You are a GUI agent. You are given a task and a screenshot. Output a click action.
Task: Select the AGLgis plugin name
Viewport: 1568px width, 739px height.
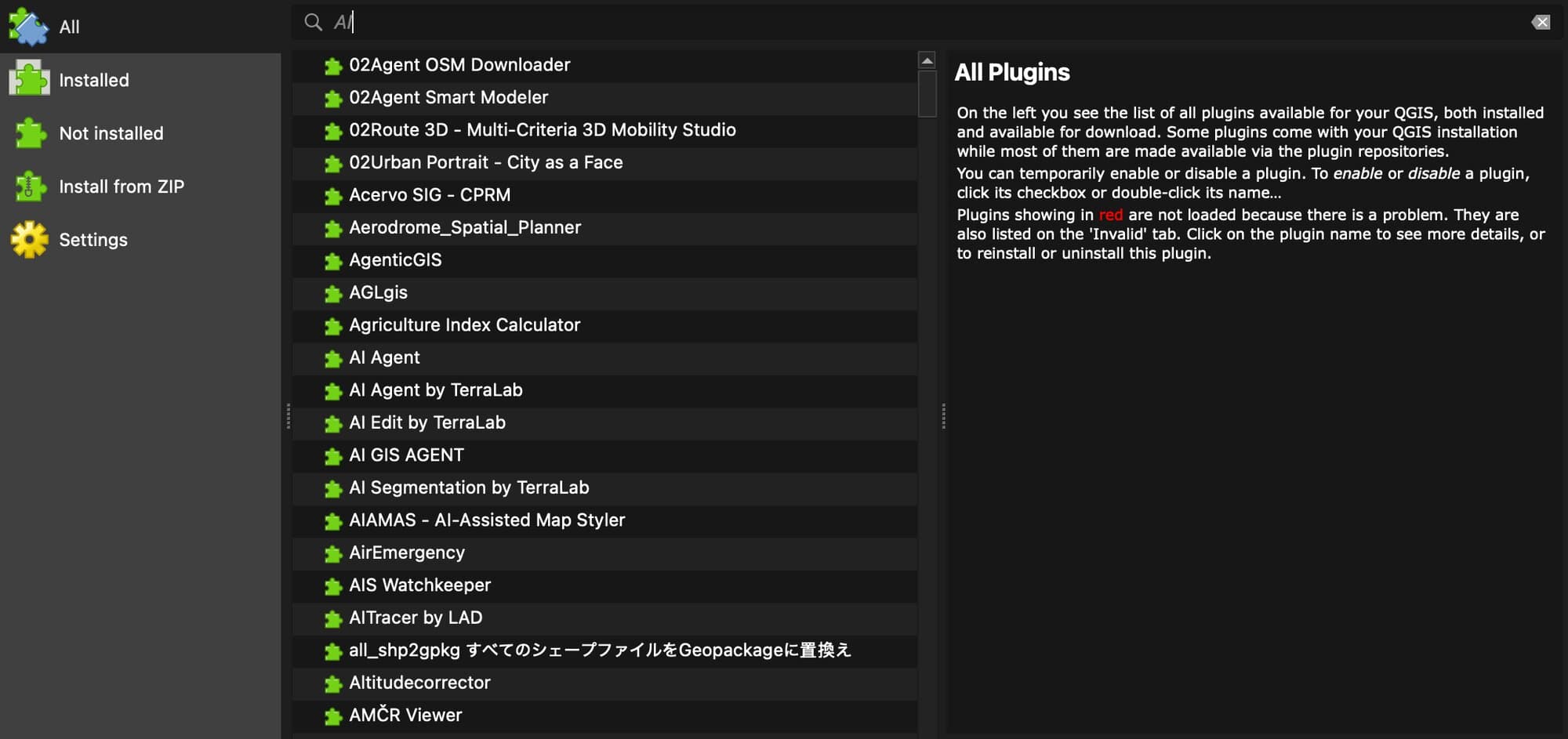pyautogui.click(x=378, y=292)
